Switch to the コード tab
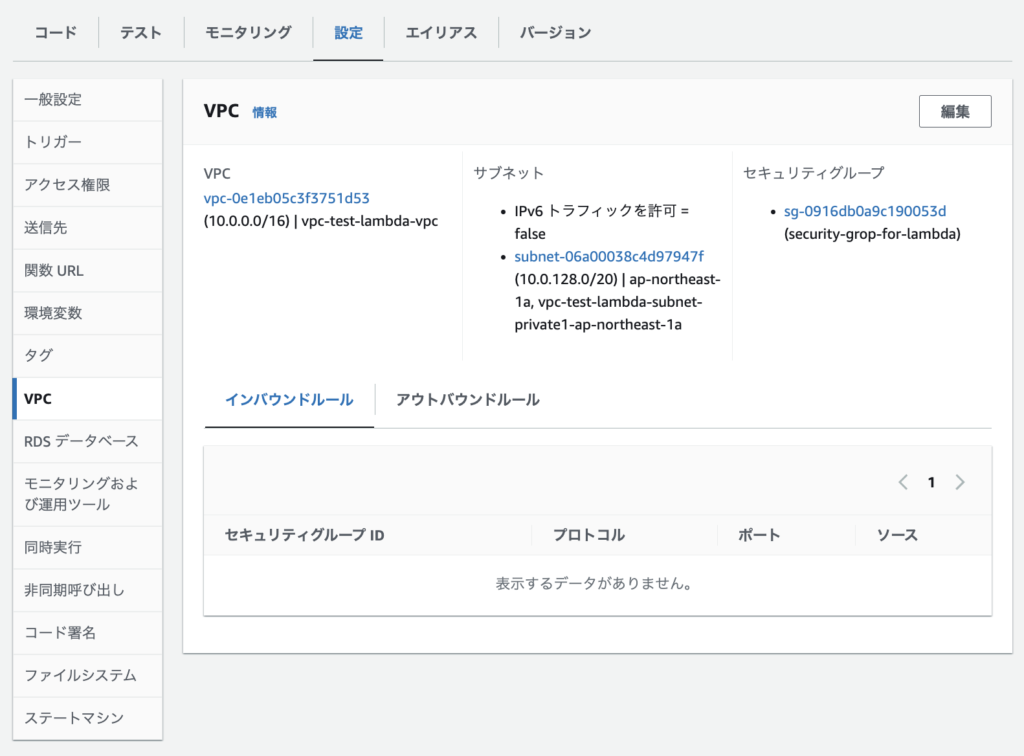Screen dimensions: 1024x756 (55, 33)
